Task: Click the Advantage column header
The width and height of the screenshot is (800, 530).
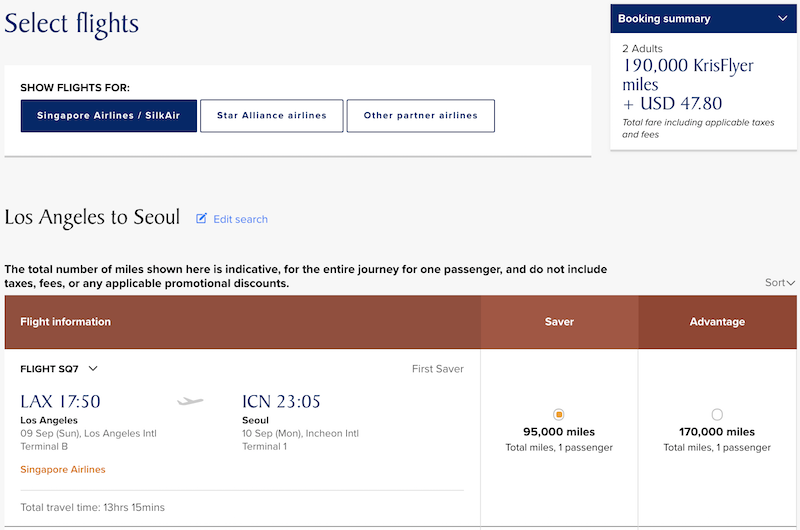Action: (x=717, y=322)
